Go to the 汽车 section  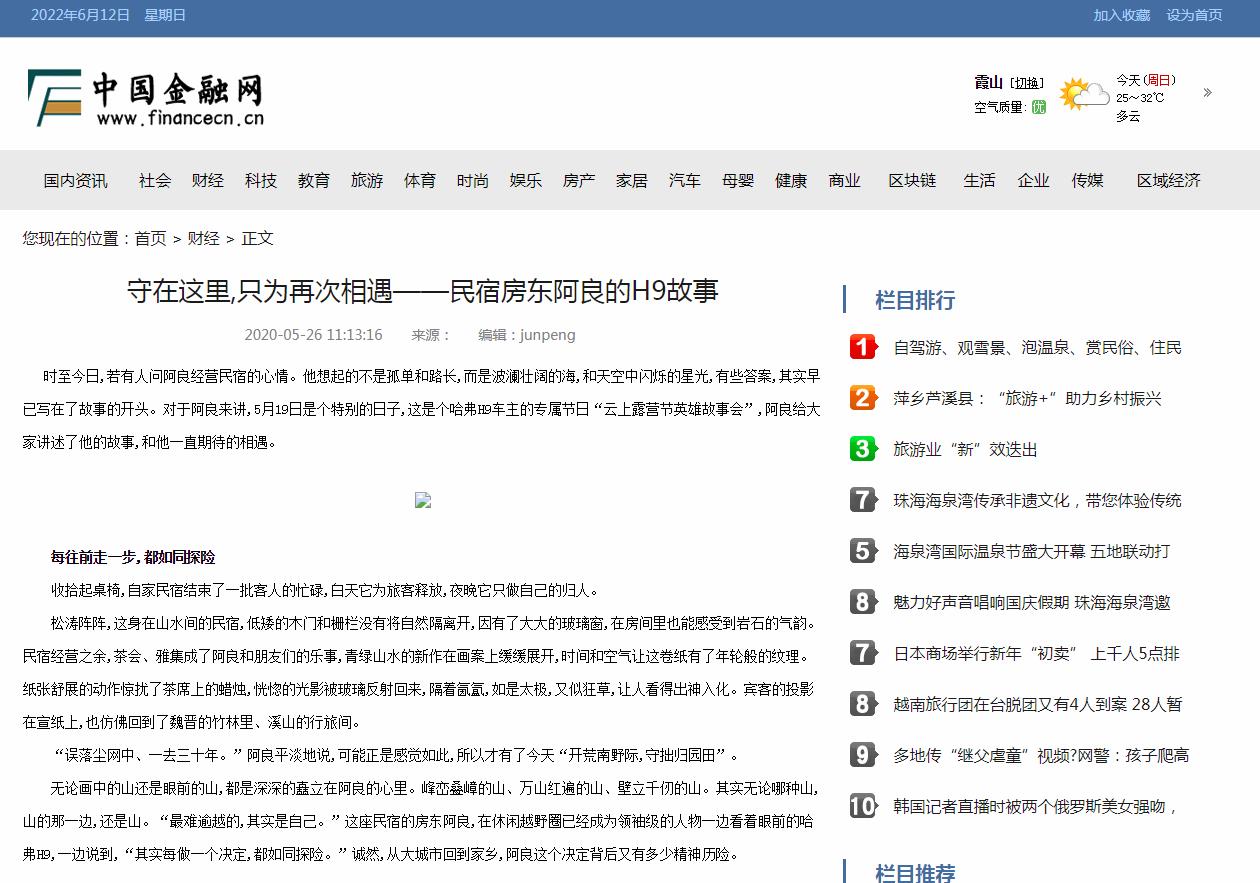tap(685, 180)
